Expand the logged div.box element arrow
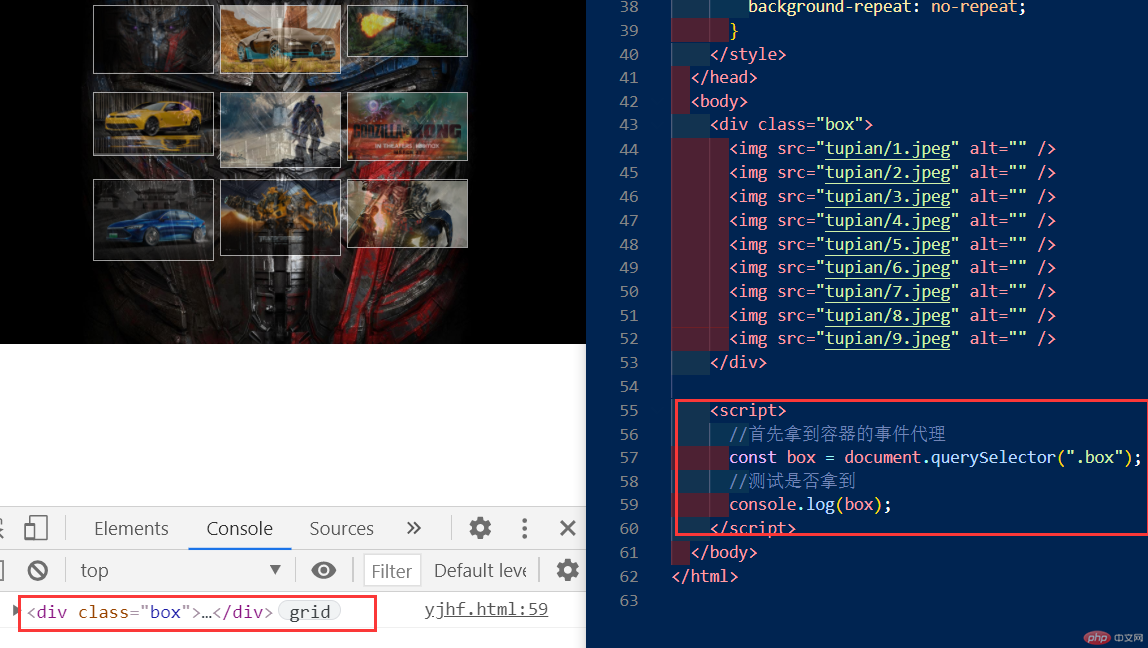This screenshot has height=648, width=1148. tap(16, 611)
